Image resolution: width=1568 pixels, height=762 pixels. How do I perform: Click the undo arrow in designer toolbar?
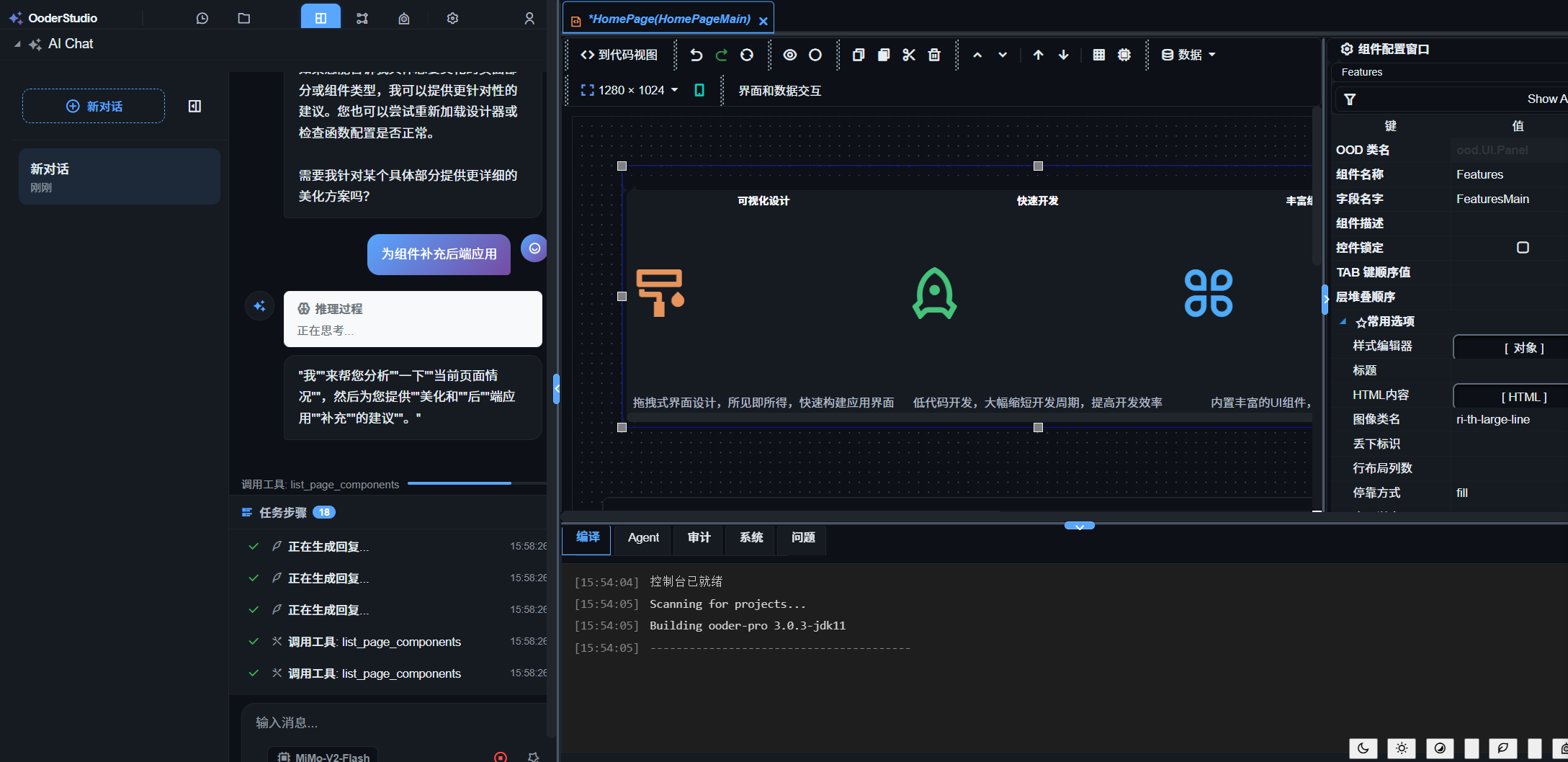[696, 55]
